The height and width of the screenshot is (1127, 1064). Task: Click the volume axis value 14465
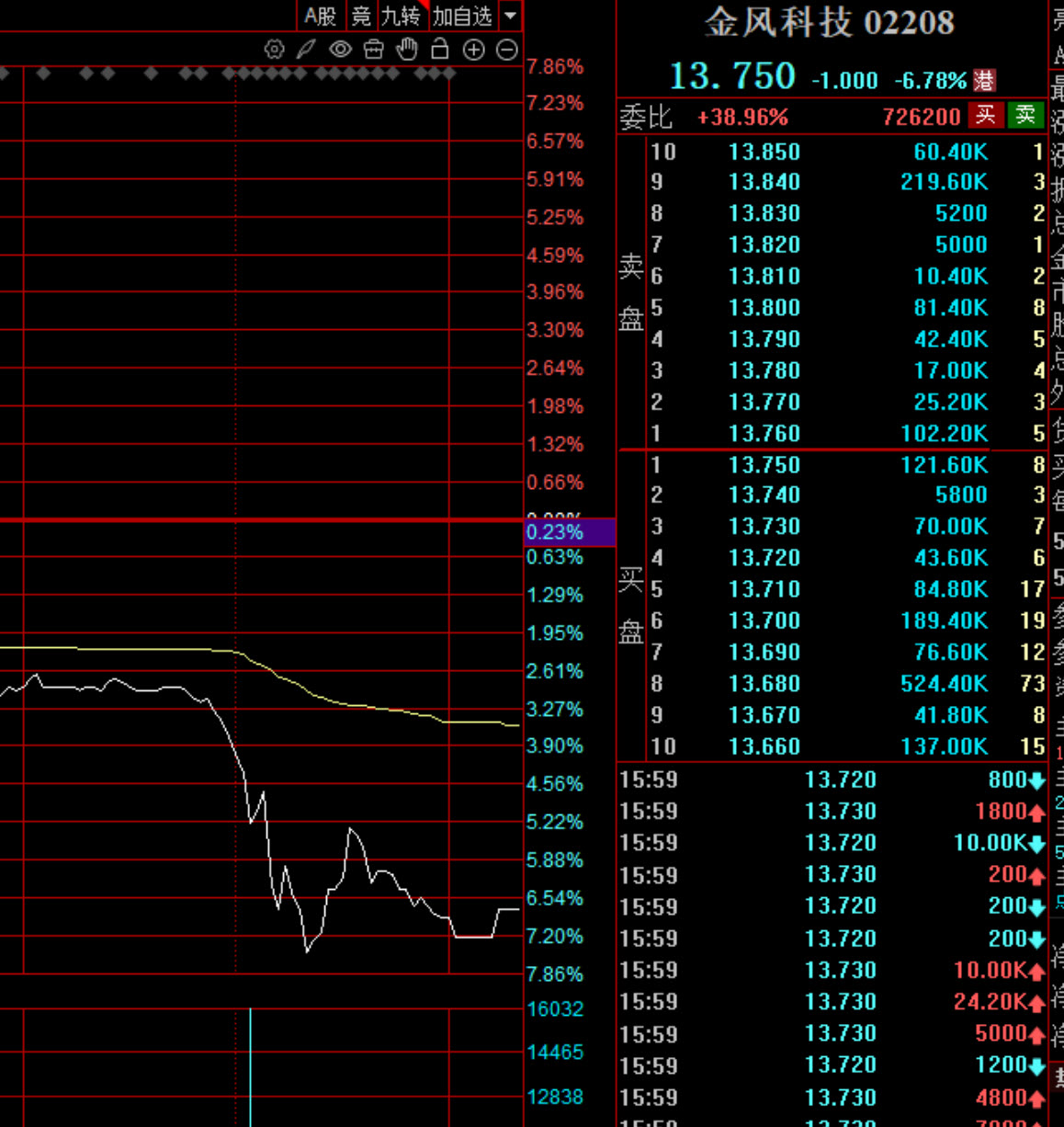555,1052
